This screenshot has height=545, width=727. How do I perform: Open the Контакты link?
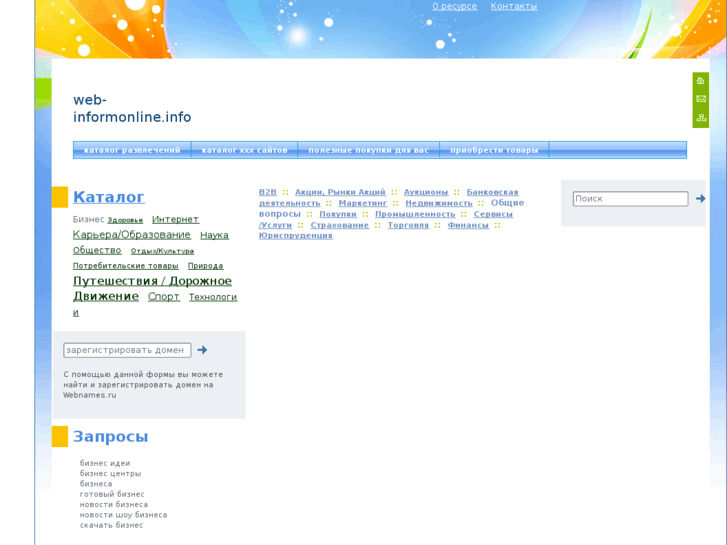(514, 6)
